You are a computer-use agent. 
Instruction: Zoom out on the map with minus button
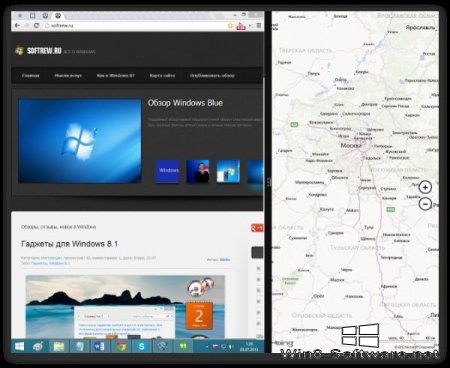[425, 203]
